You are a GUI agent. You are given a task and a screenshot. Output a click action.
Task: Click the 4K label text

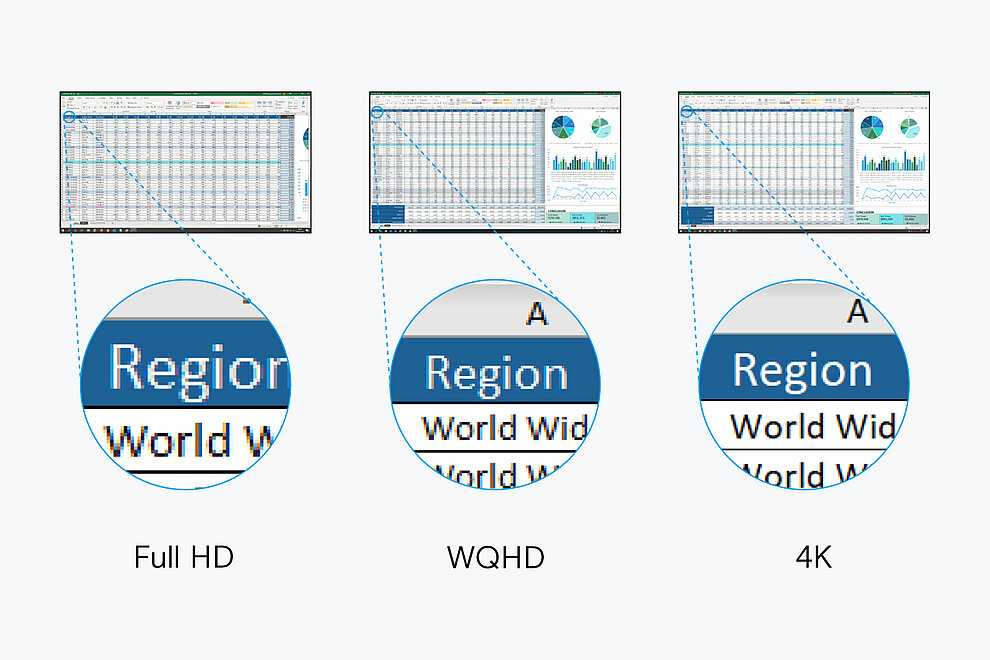pyautogui.click(x=813, y=557)
